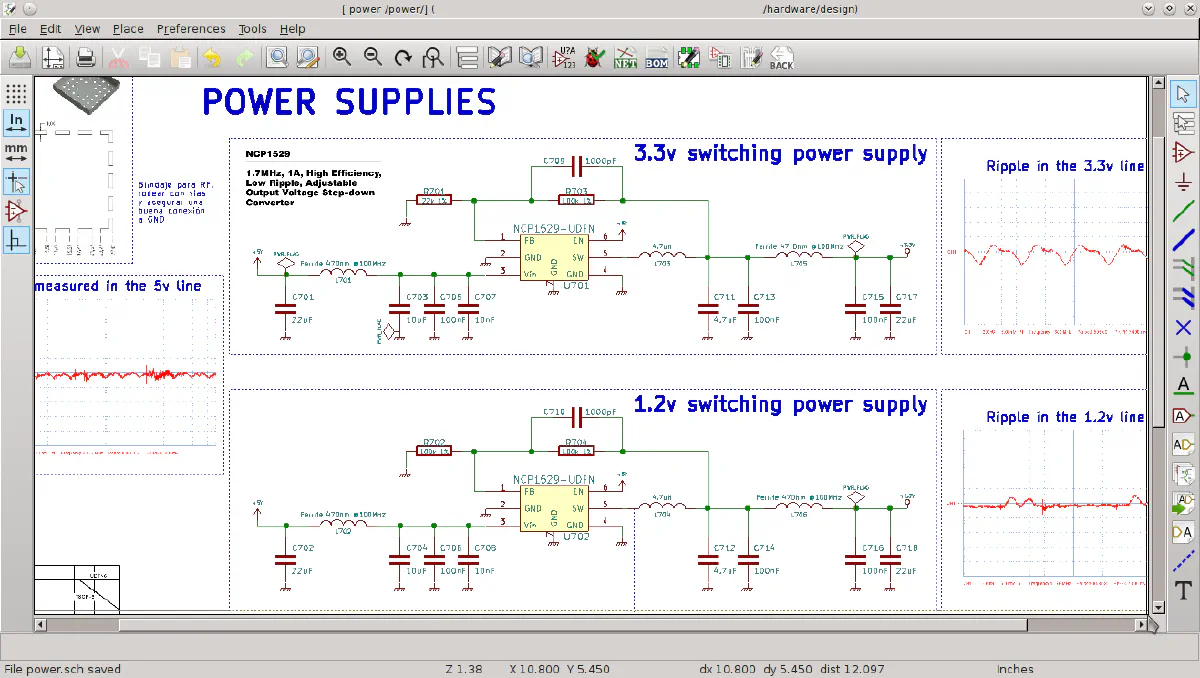The height and width of the screenshot is (678, 1200).
Task: Open the Preferences menu
Action: coord(191,29)
